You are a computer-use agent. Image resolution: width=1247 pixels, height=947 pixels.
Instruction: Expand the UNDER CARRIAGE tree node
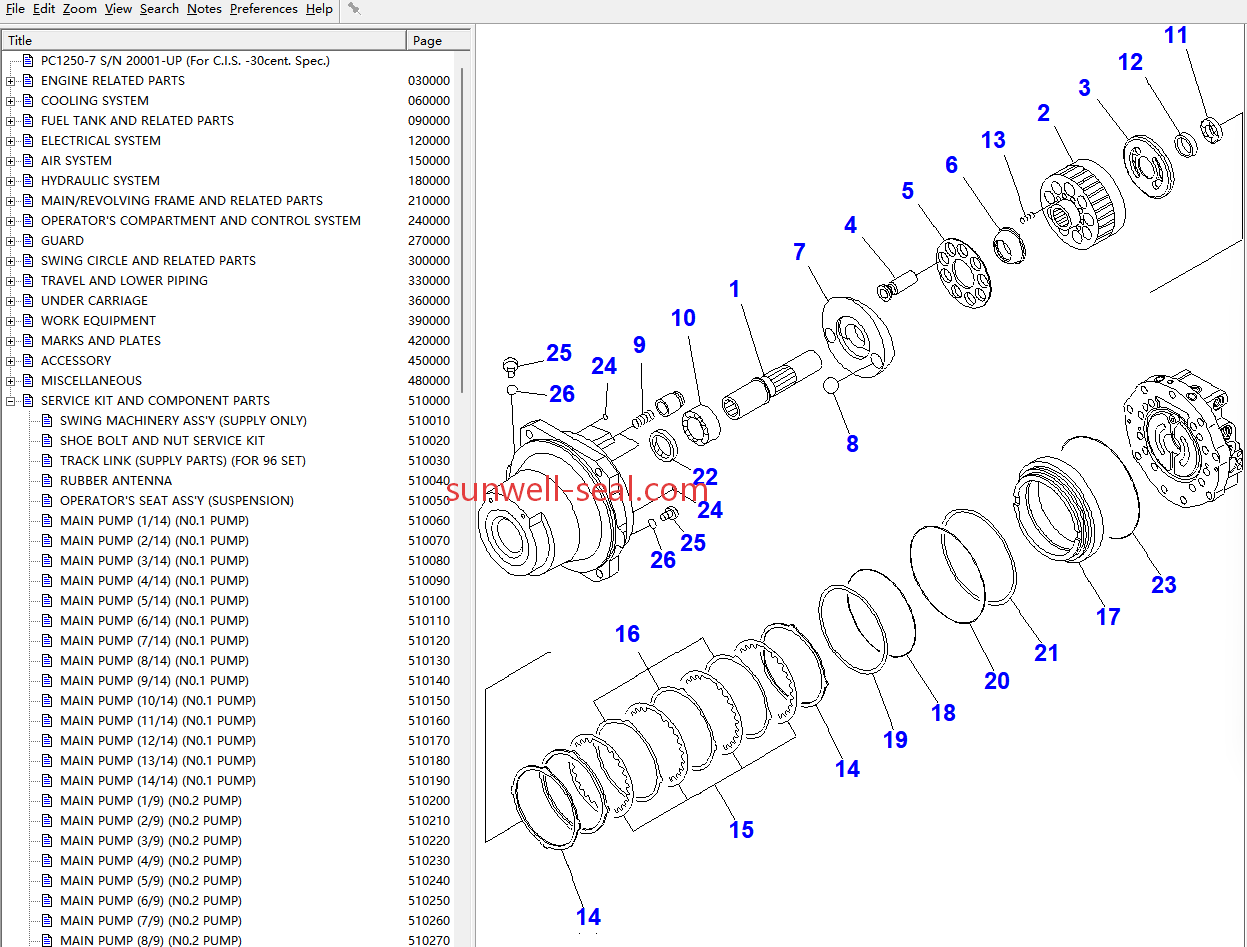(x=10, y=301)
